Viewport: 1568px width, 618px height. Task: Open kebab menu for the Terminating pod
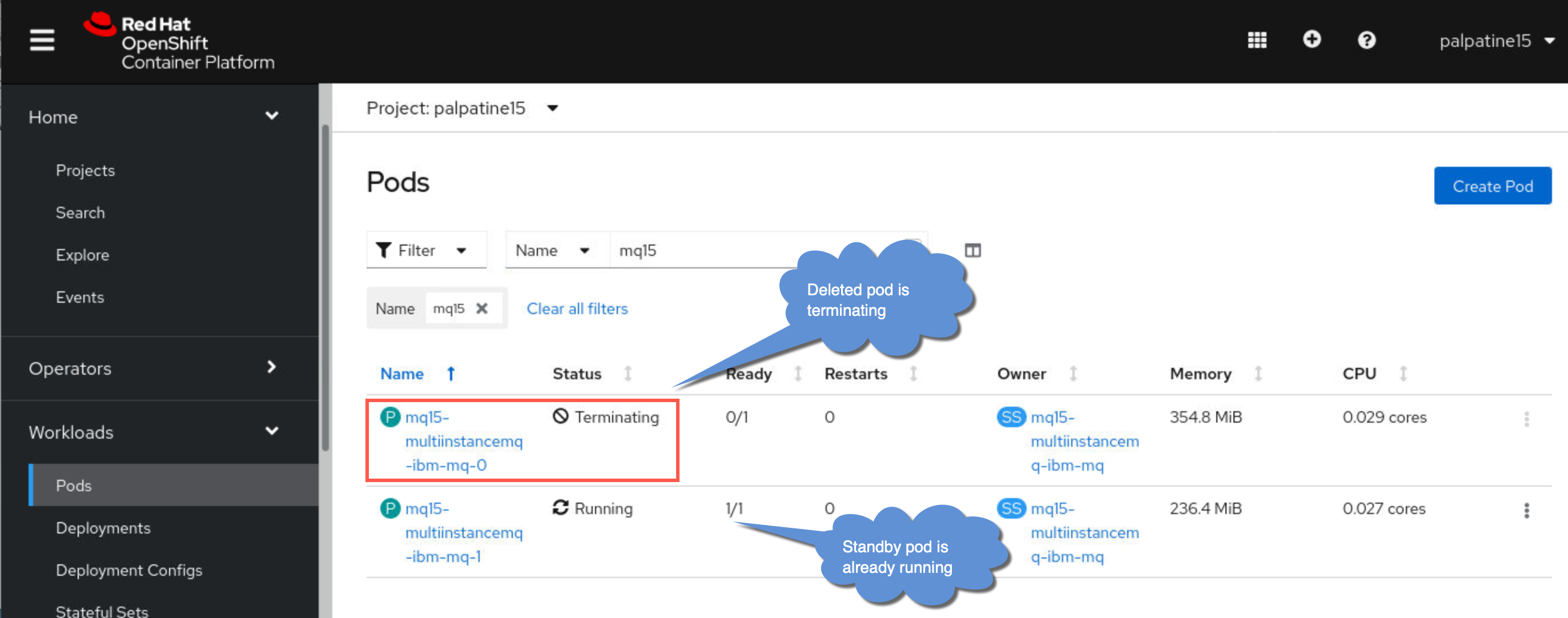tap(1526, 419)
